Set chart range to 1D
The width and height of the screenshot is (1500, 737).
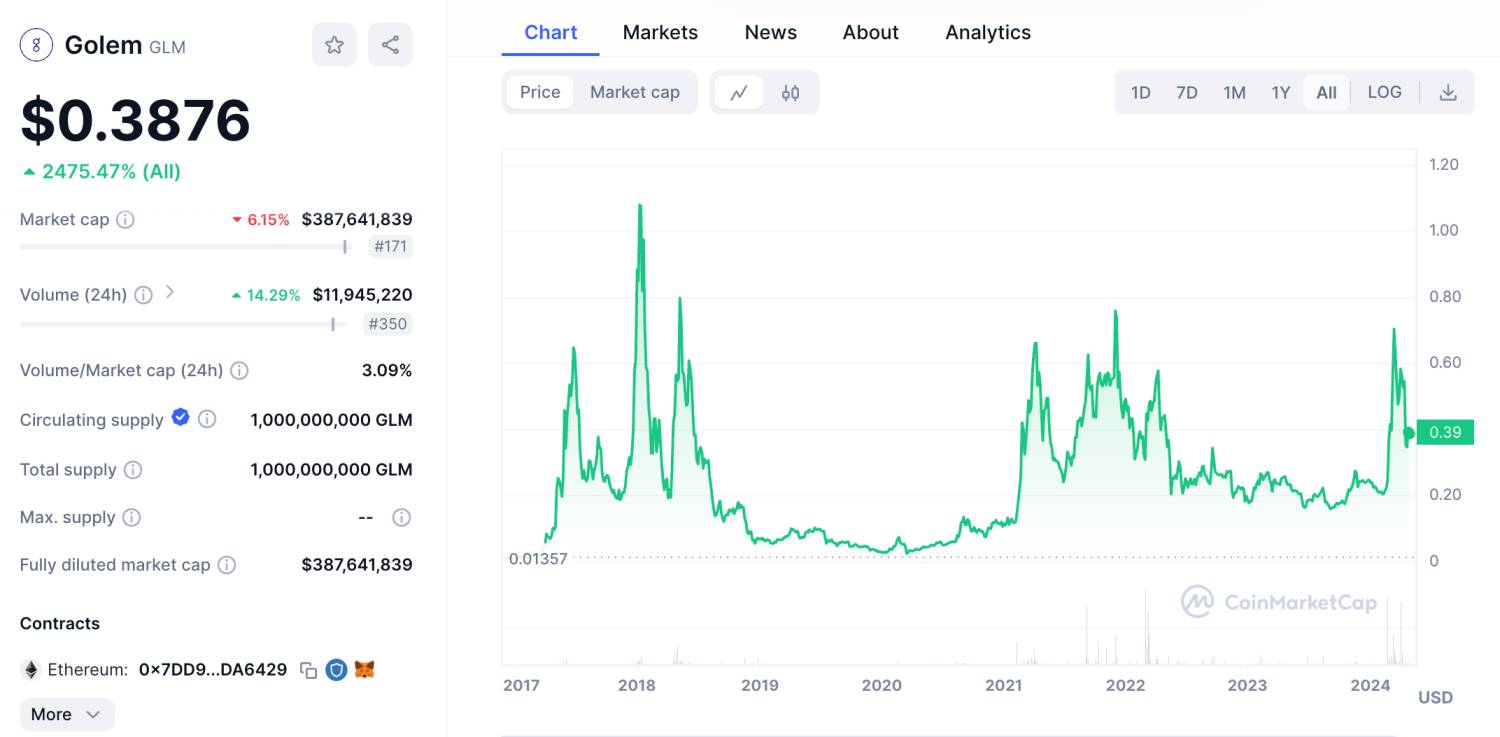[x=1140, y=92]
